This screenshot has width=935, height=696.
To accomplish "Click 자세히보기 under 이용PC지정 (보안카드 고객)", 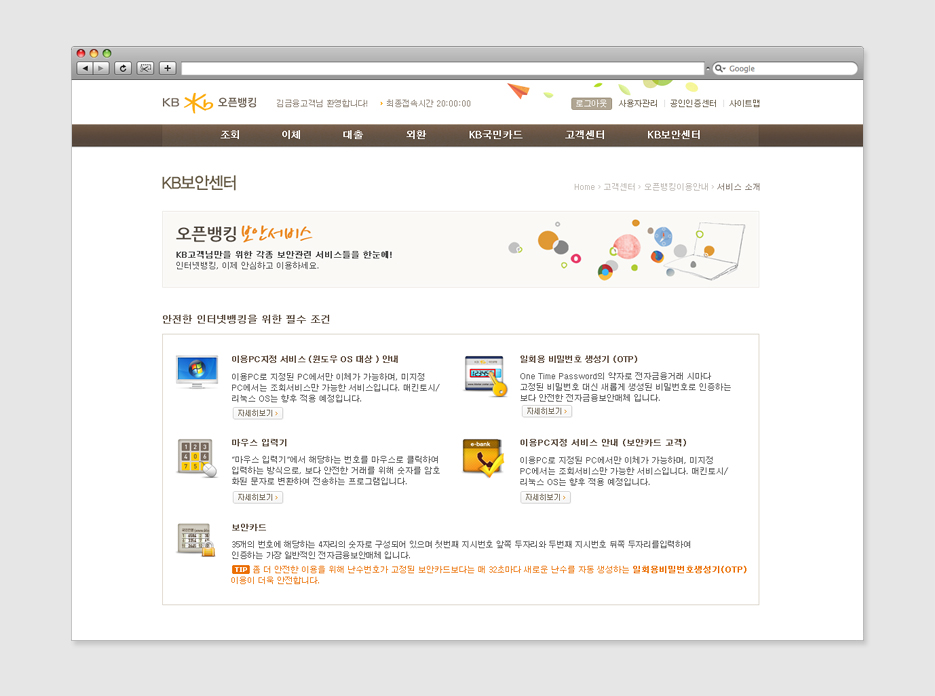I will point(545,497).
